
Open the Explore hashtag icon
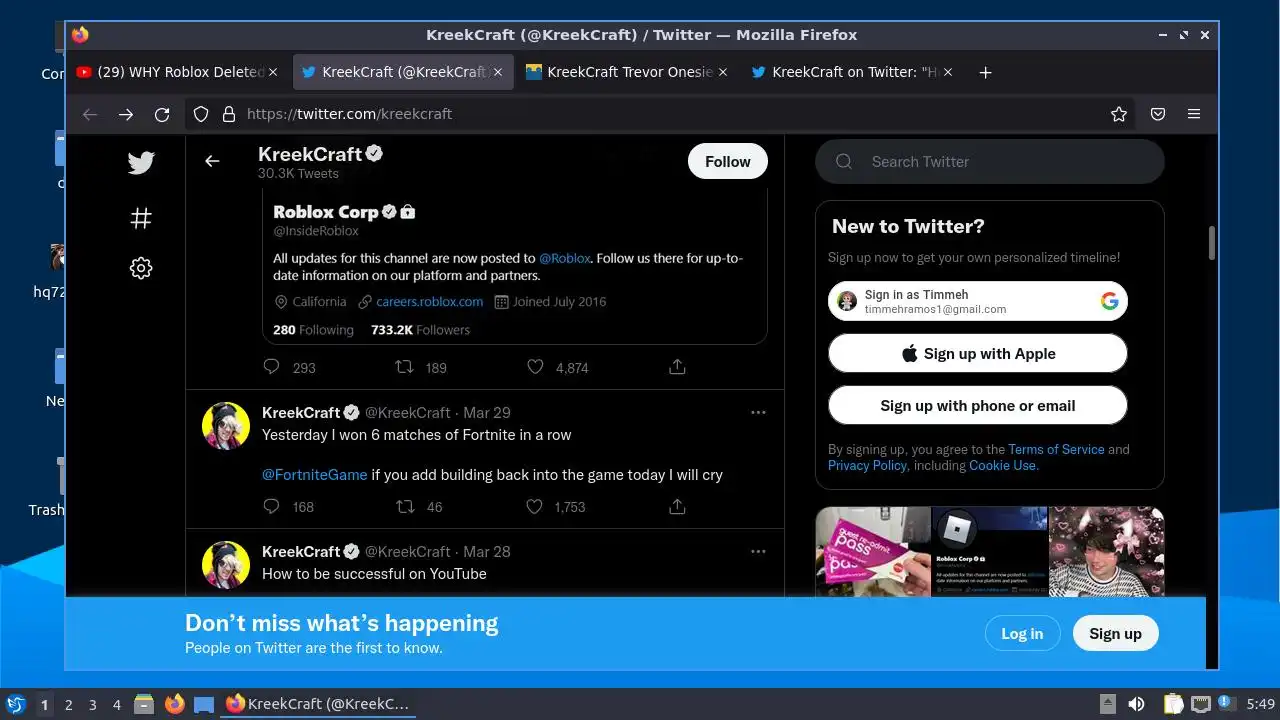[x=141, y=218]
